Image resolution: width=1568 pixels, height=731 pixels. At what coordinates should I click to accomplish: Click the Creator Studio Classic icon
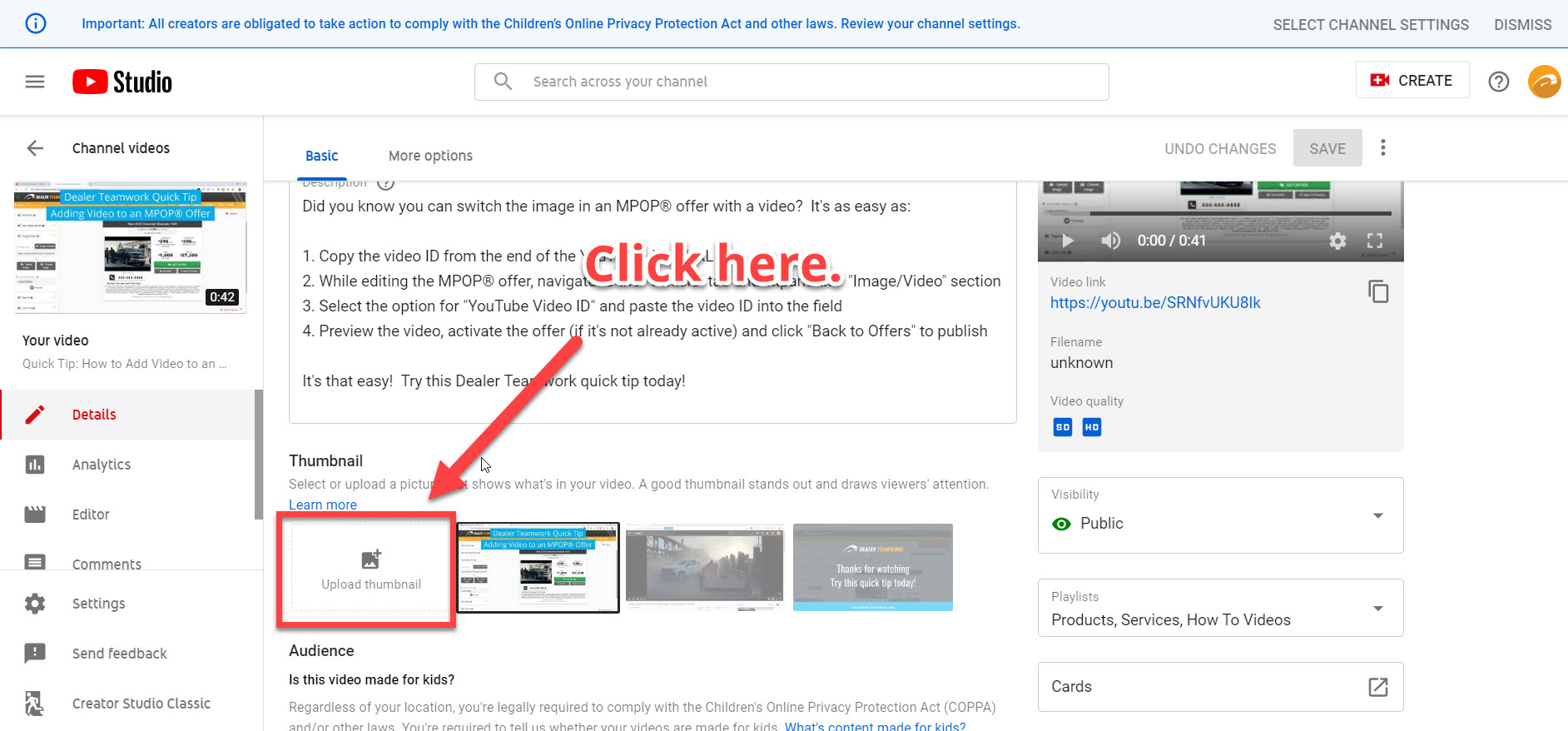pyautogui.click(x=35, y=704)
